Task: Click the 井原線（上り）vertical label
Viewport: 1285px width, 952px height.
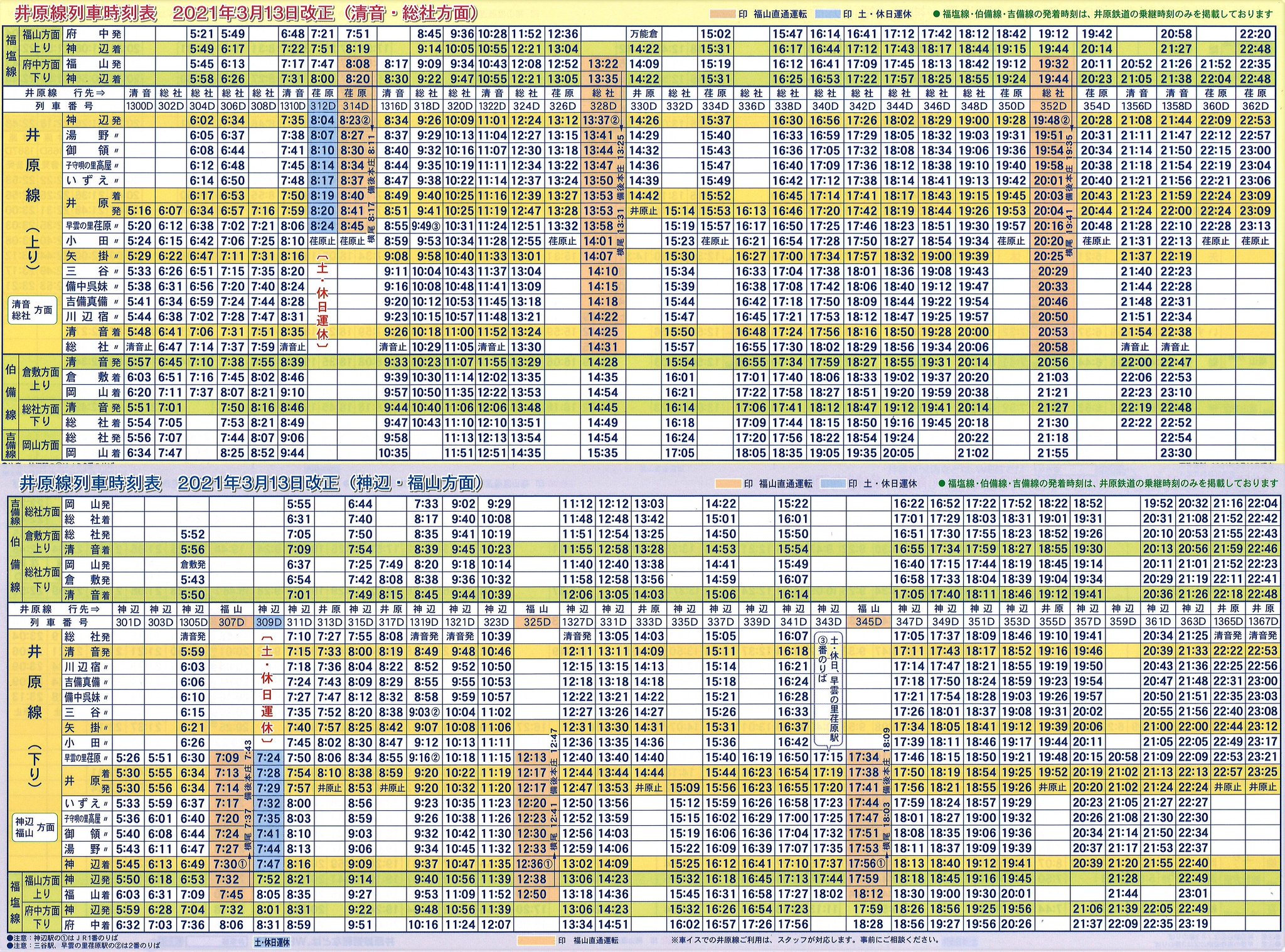Action: (33, 199)
